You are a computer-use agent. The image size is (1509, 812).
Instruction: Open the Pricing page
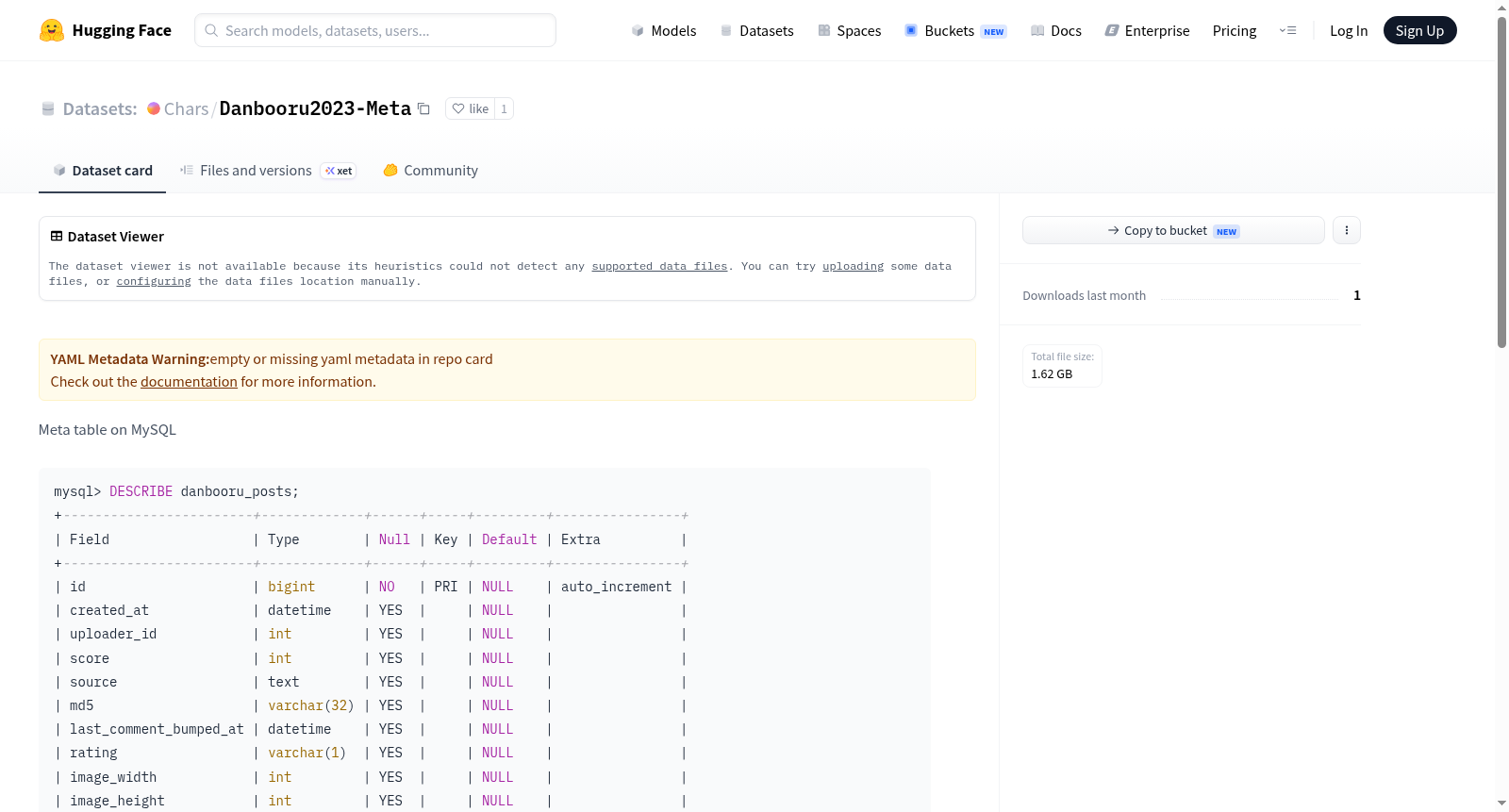1235,30
